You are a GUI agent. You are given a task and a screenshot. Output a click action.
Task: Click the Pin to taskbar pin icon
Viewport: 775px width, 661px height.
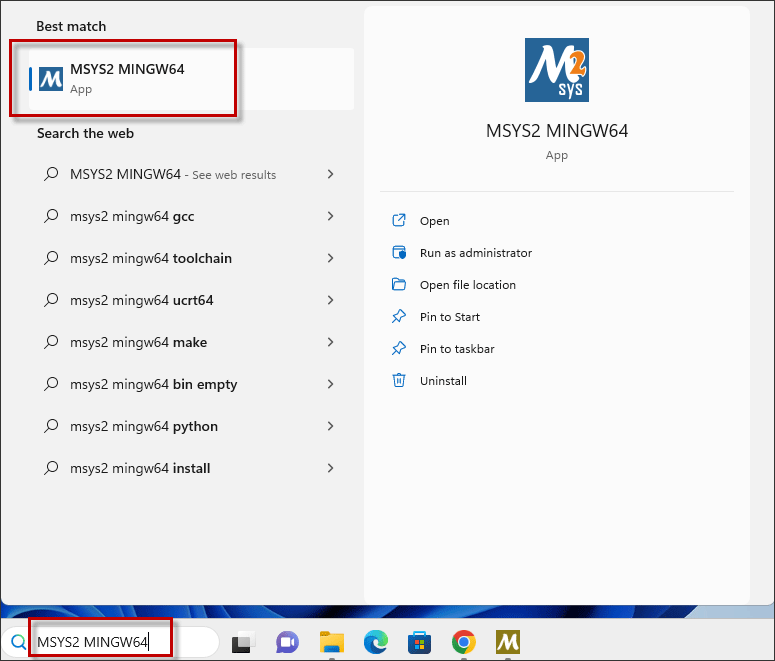tap(399, 348)
